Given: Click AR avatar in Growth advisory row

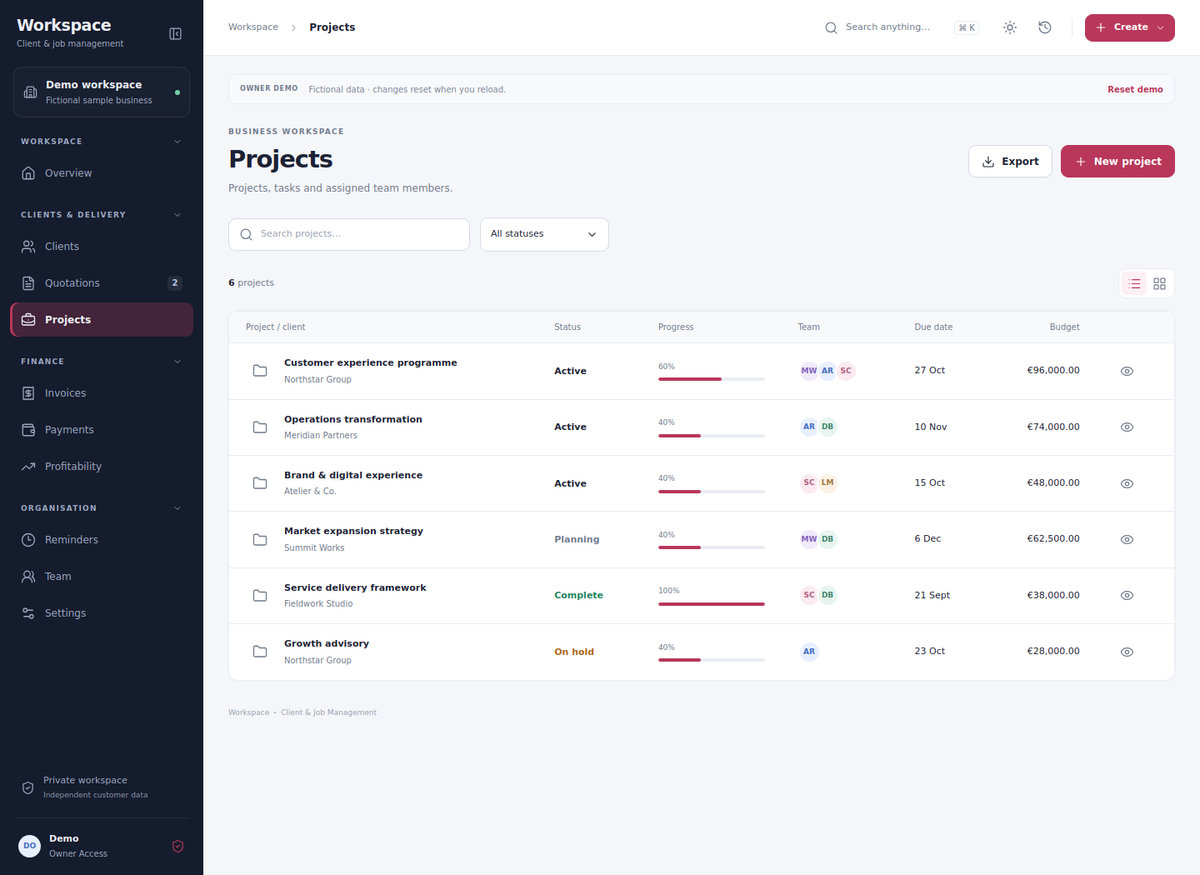Looking at the screenshot, I should (x=809, y=651).
